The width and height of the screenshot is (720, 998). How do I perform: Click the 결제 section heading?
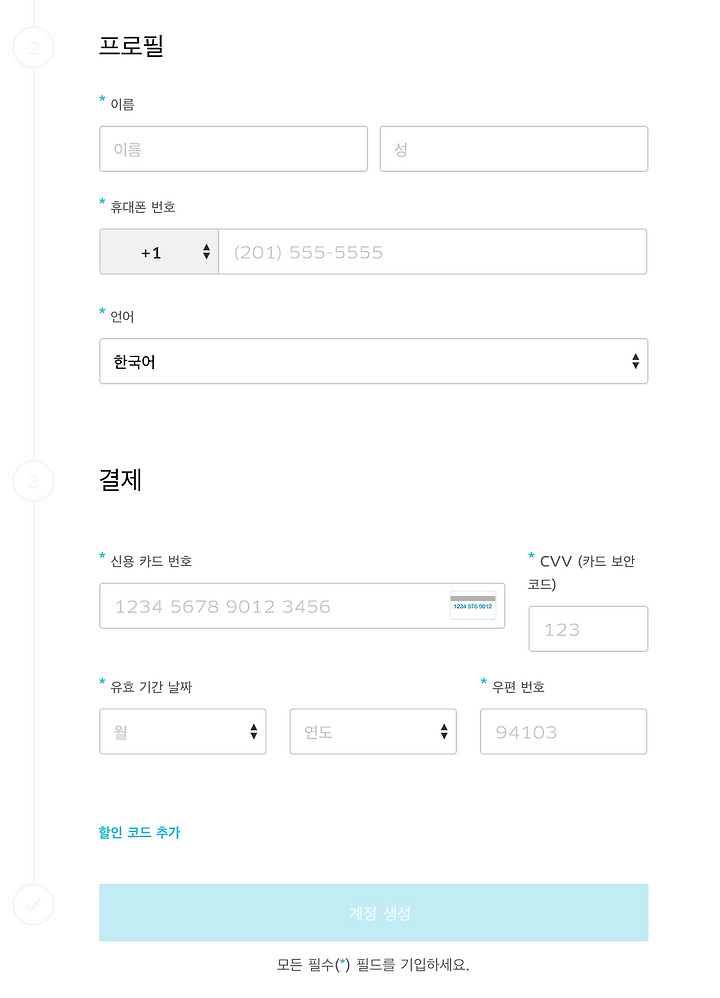pos(120,479)
